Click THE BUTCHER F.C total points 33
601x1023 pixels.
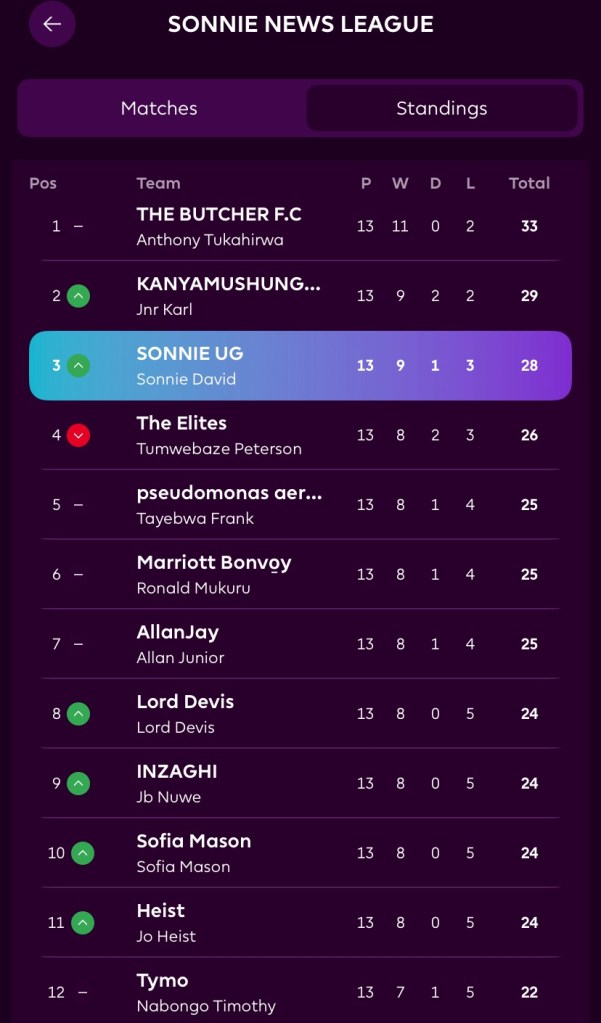click(529, 226)
